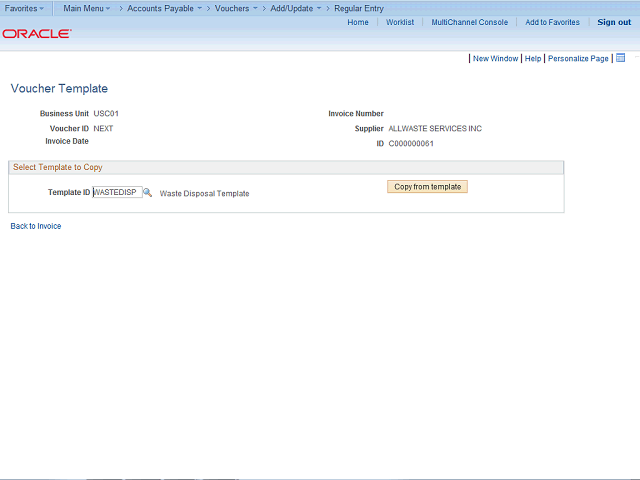Screen dimensions: 640x480
Task: Click the Oracle logo
Action: coord(37,33)
